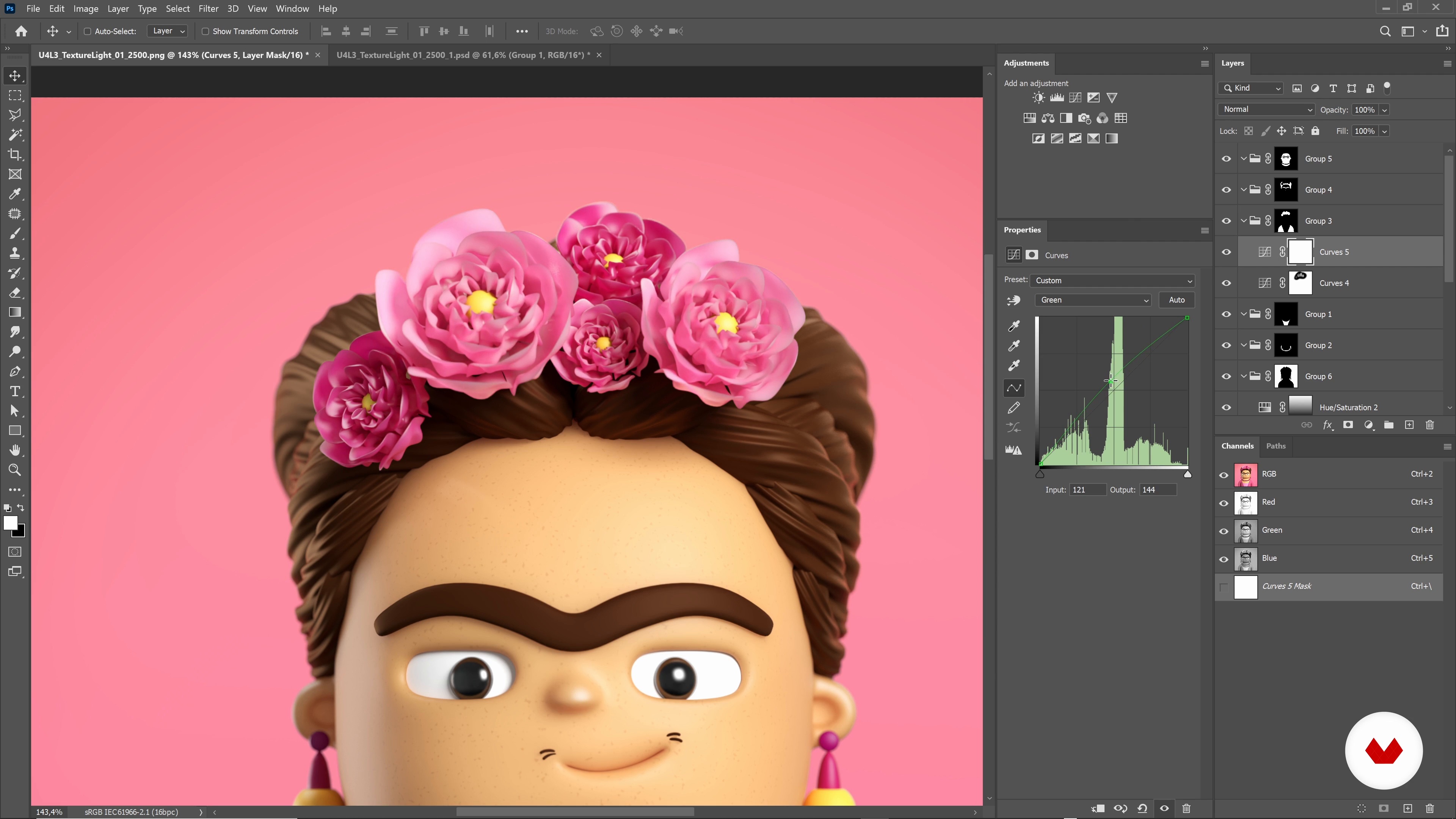Screen dimensions: 1456x819
Task: Reset Curves adjustment to defaults
Action: tap(1142, 808)
